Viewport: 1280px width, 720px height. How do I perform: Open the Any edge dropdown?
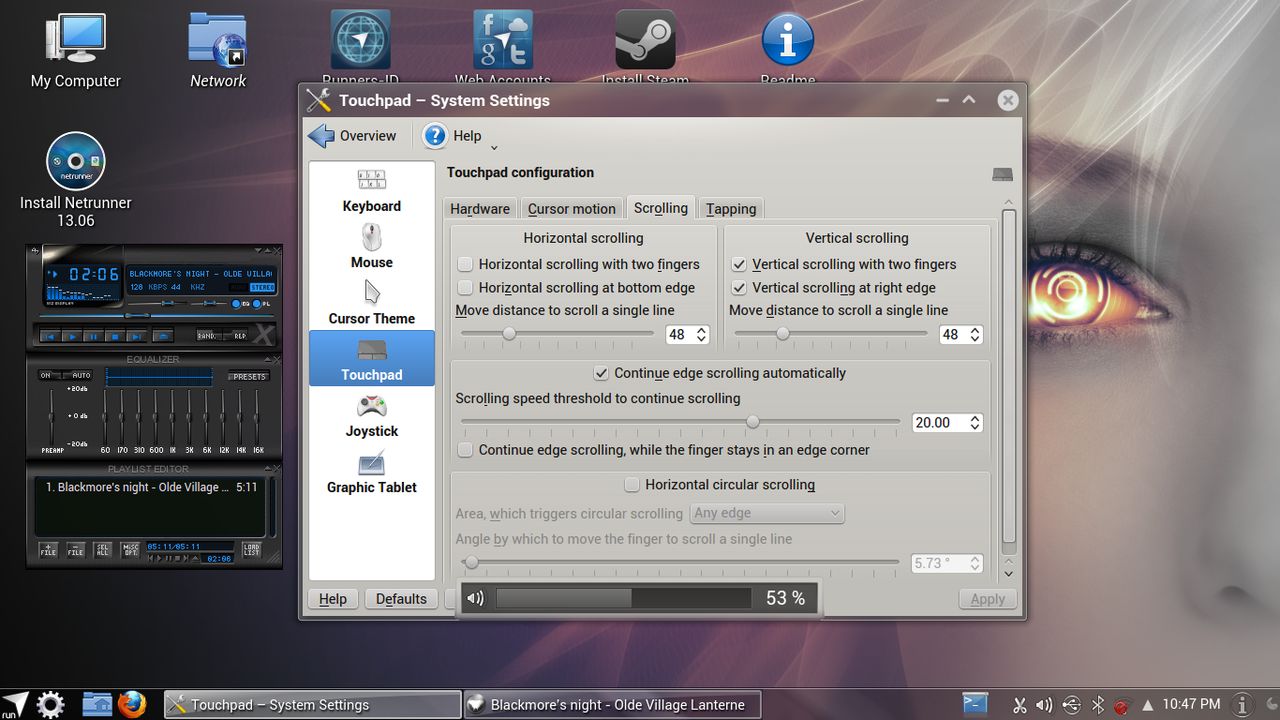click(x=767, y=513)
